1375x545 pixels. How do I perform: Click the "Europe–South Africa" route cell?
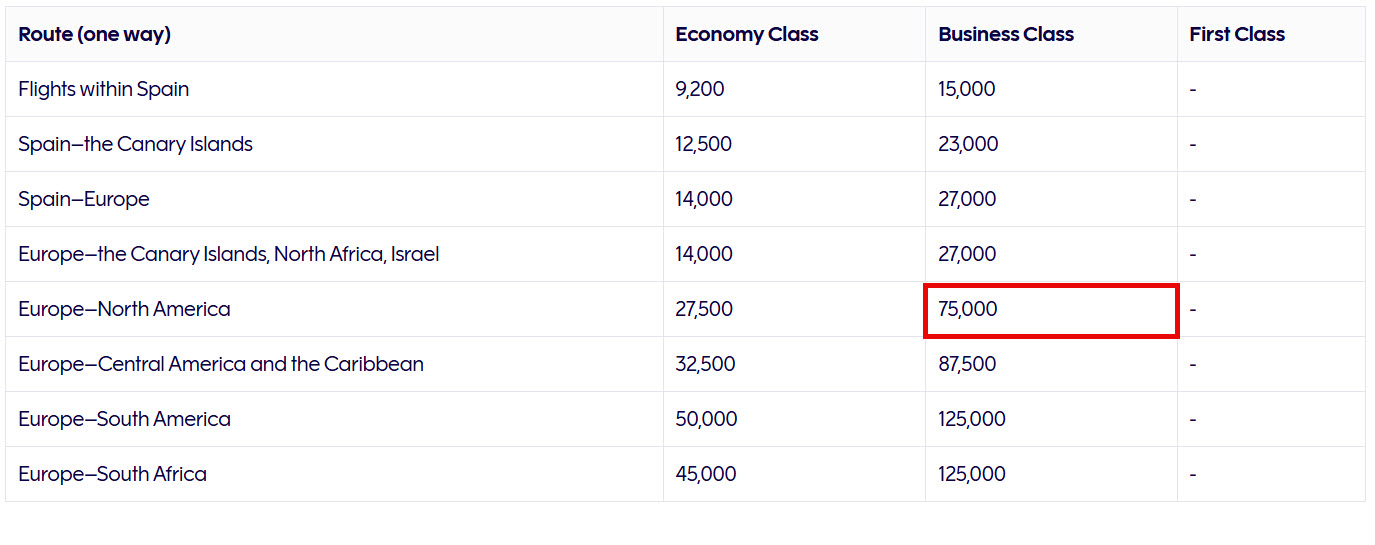point(113,474)
